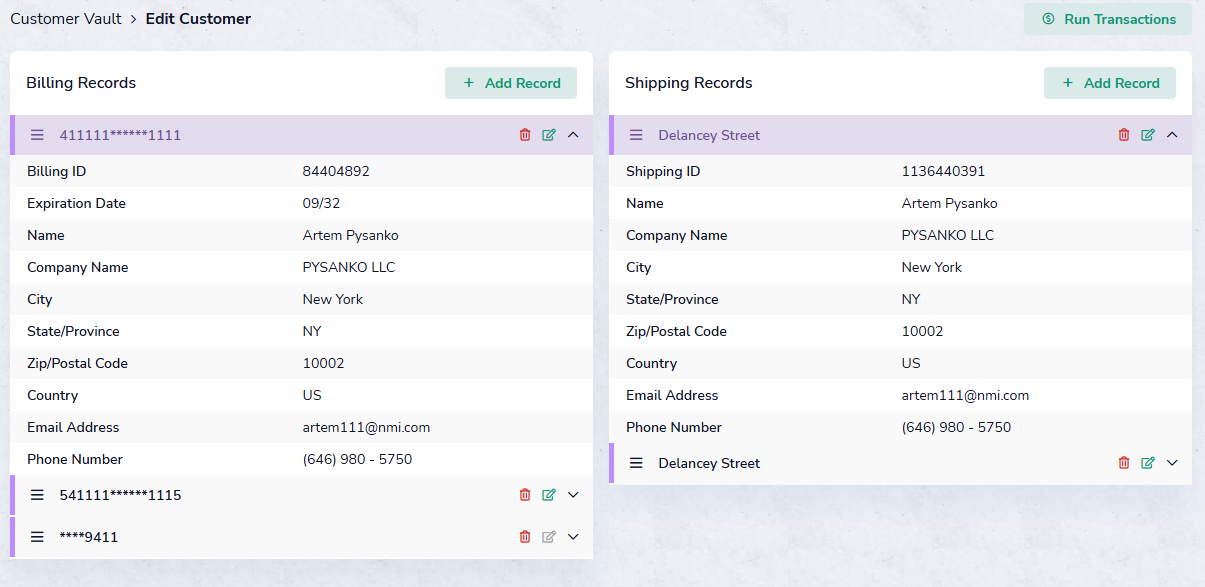The height and width of the screenshot is (587, 1205).
Task: Delete billing record 541111******1115
Action: pos(525,495)
